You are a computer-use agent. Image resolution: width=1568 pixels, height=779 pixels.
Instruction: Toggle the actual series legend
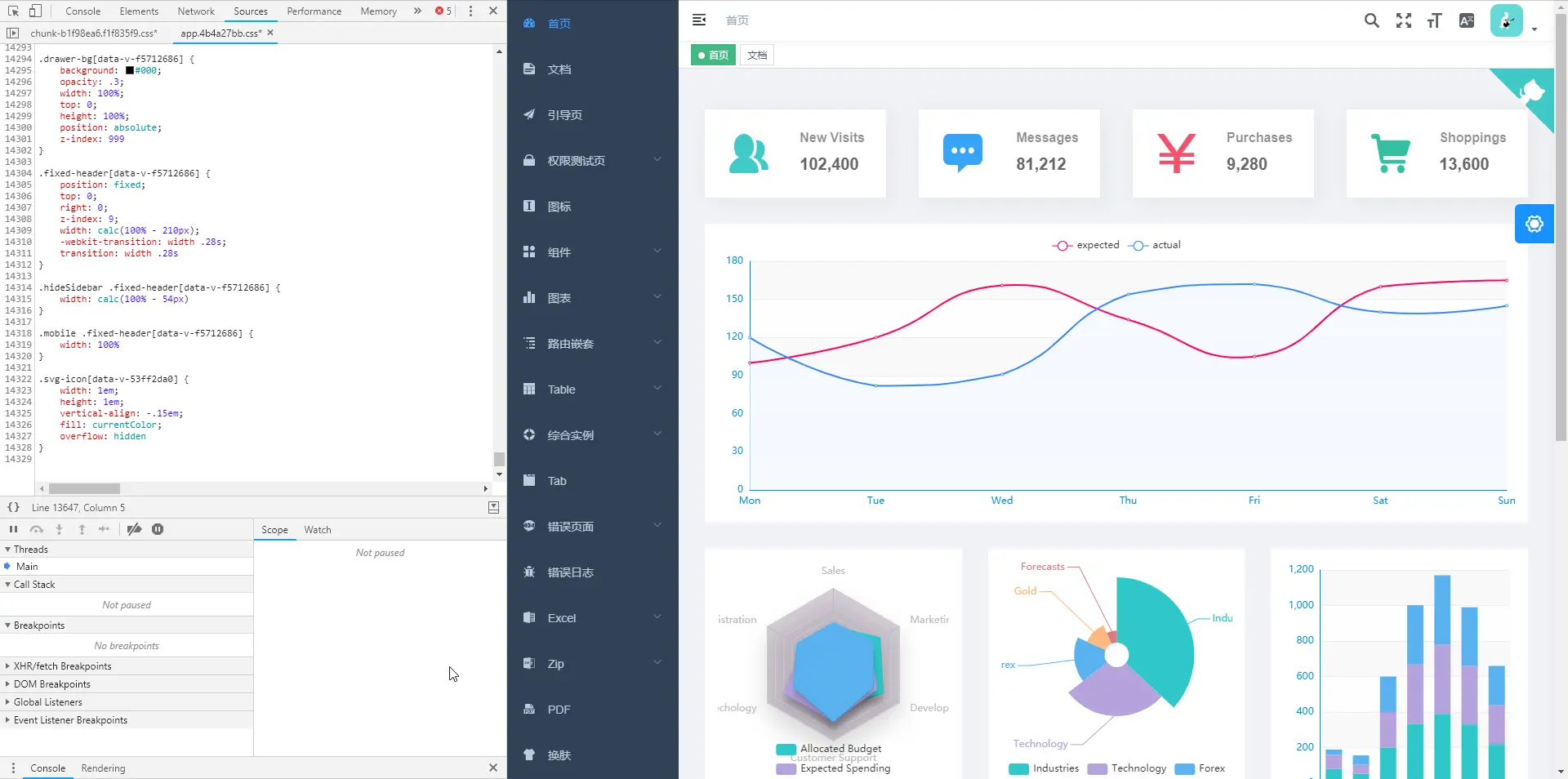1155,245
